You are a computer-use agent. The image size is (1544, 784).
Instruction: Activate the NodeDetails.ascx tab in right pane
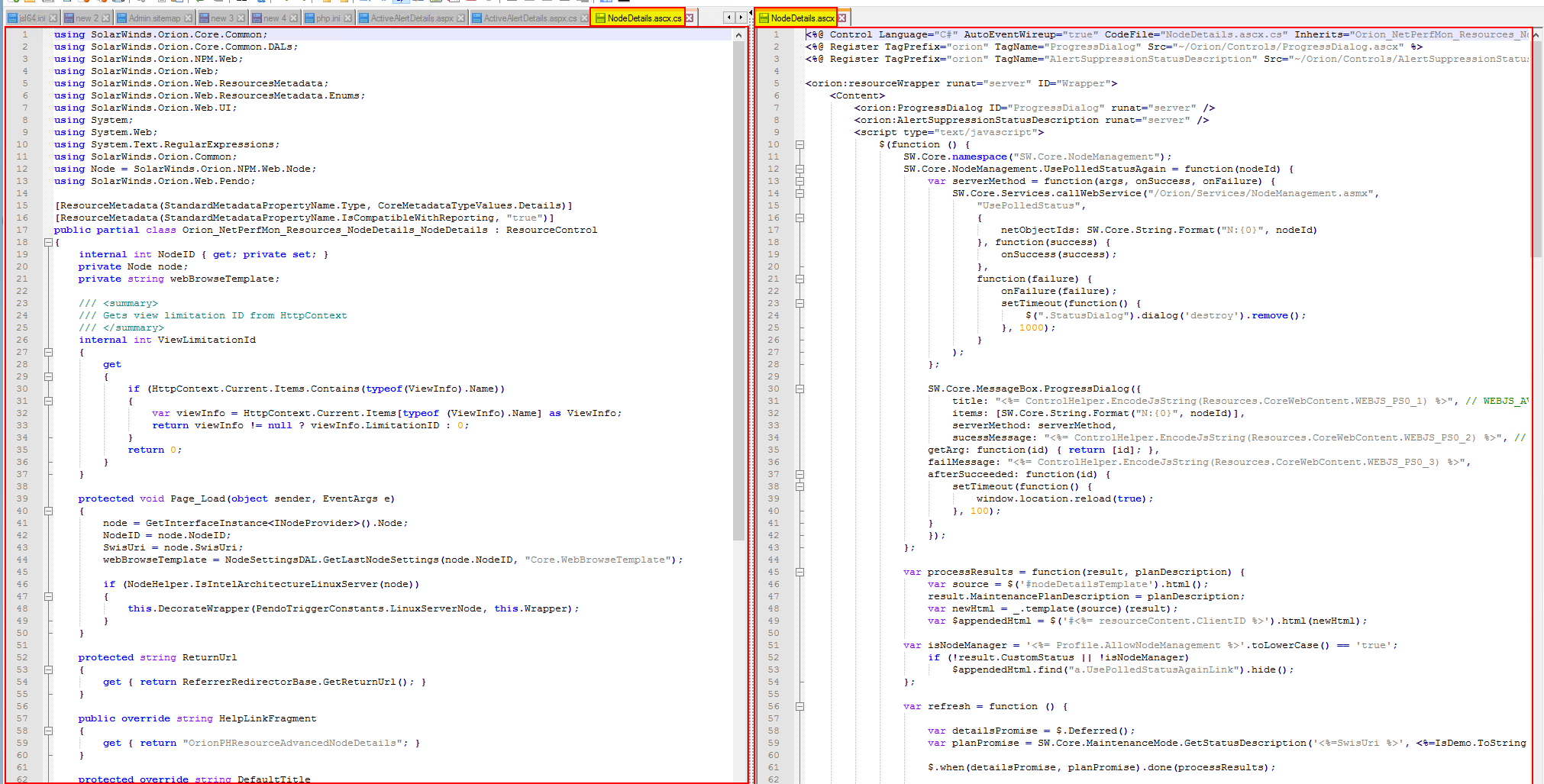click(801, 18)
